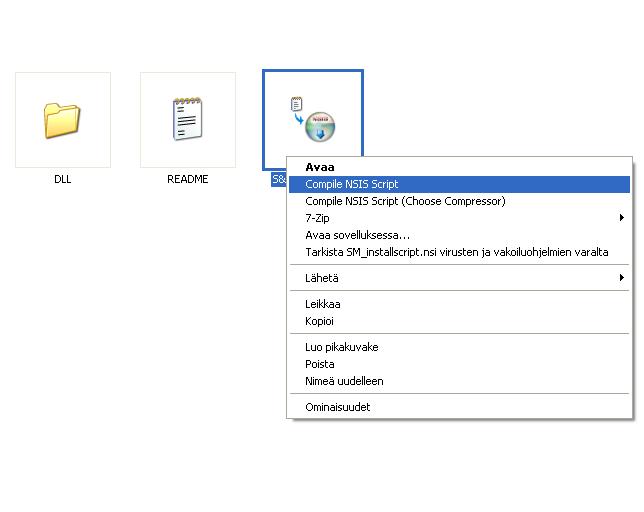Choose Avaa in the context menu
Image resolution: width=644 pixels, height=512 pixels.
[x=459, y=167]
